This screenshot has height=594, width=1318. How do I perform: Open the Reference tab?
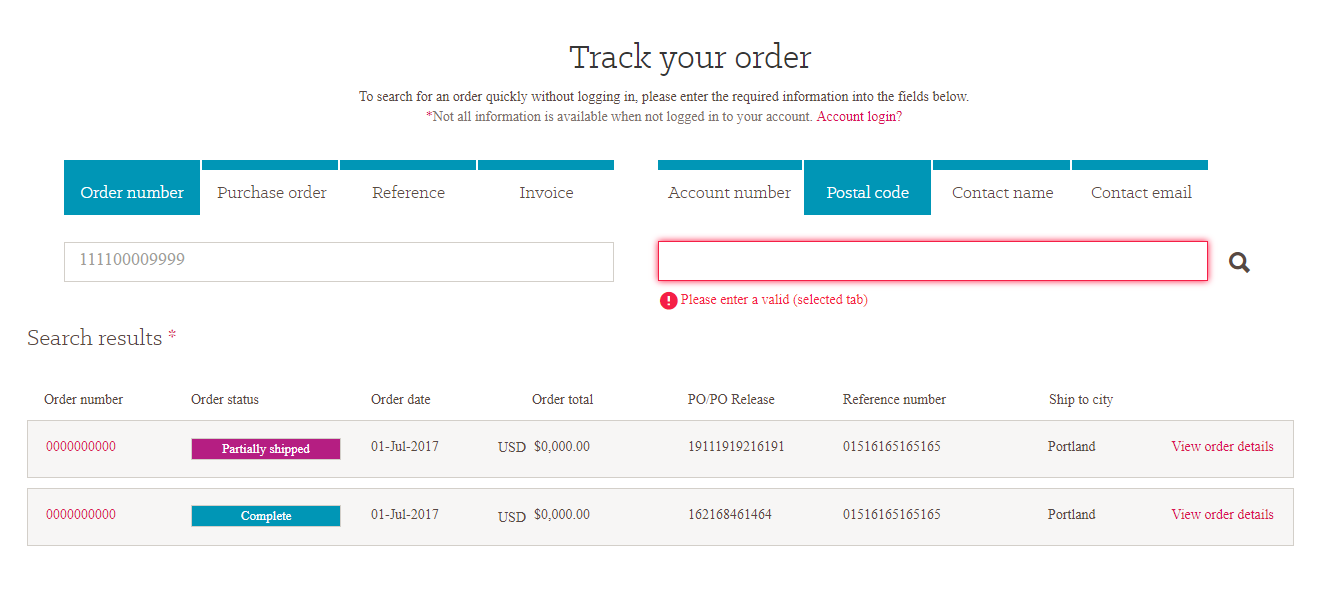click(x=408, y=192)
